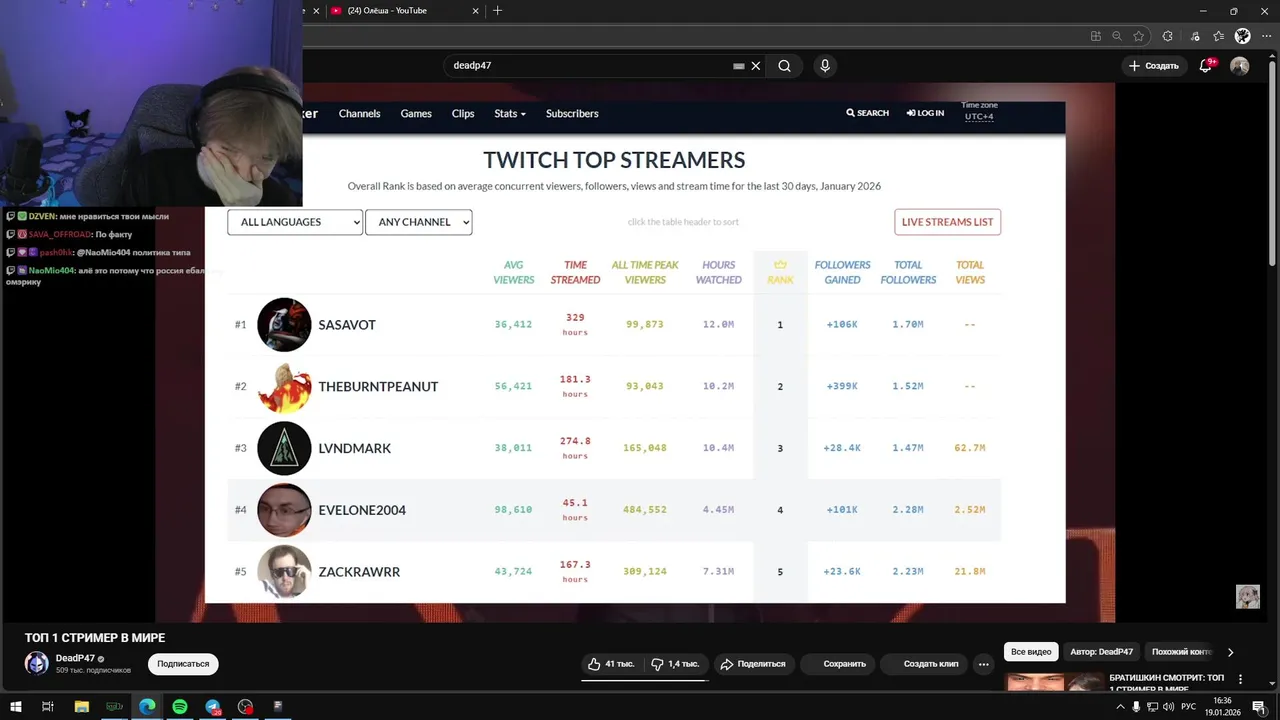Sort by FOLLOWERS GAINED column header
The width and height of the screenshot is (1280, 720).
click(x=842, y=273)
